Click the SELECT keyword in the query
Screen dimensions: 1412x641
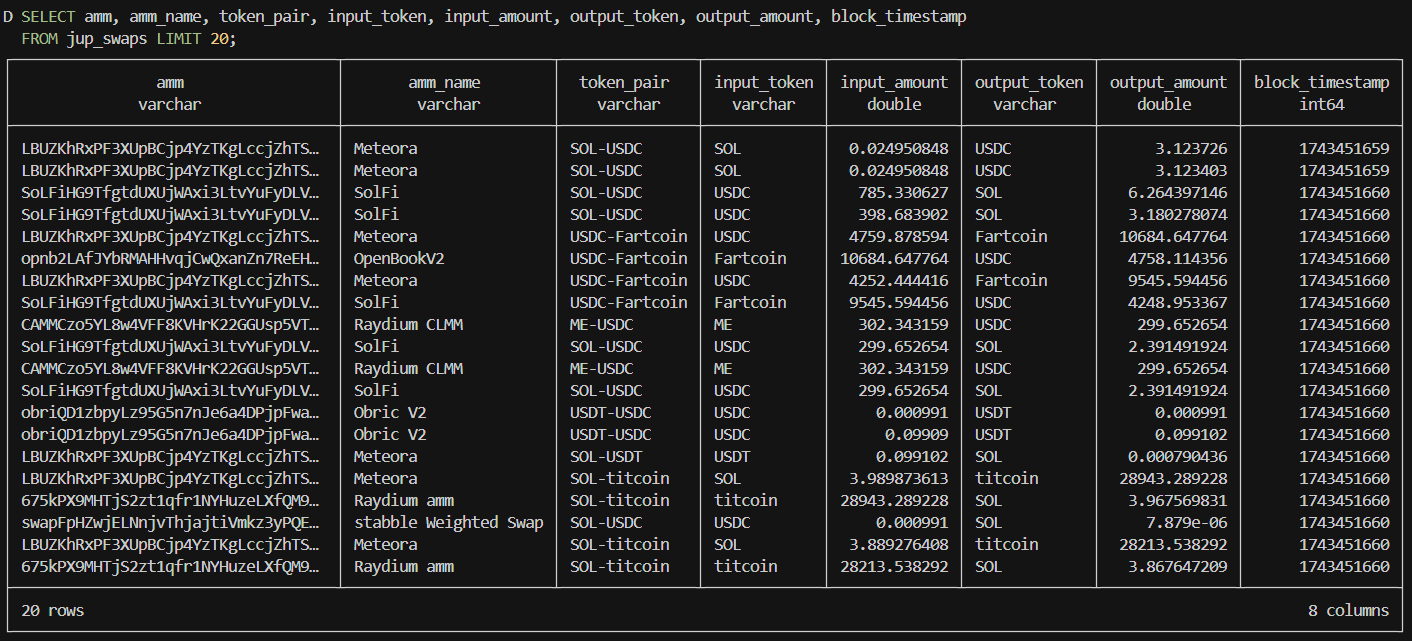(45, 17)
